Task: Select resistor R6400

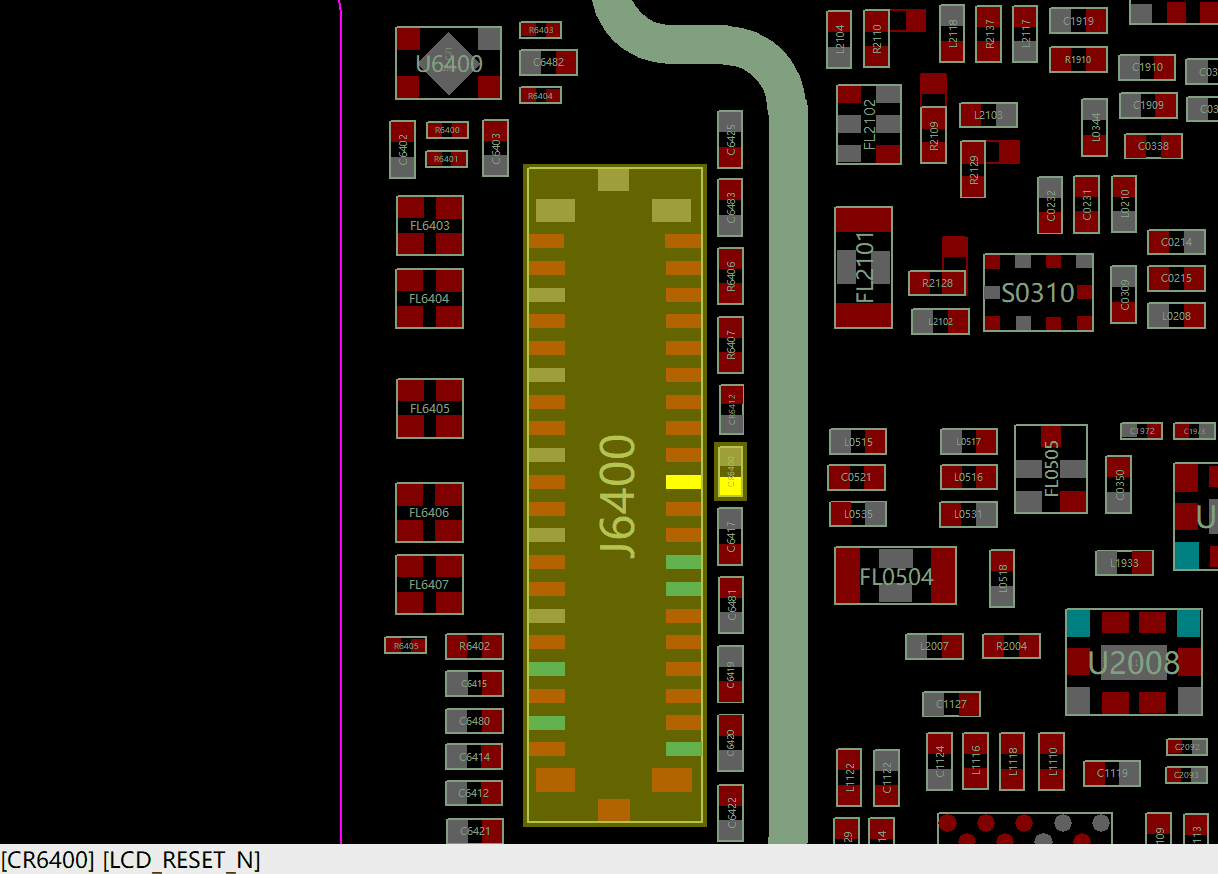Action: coord(447,130)
